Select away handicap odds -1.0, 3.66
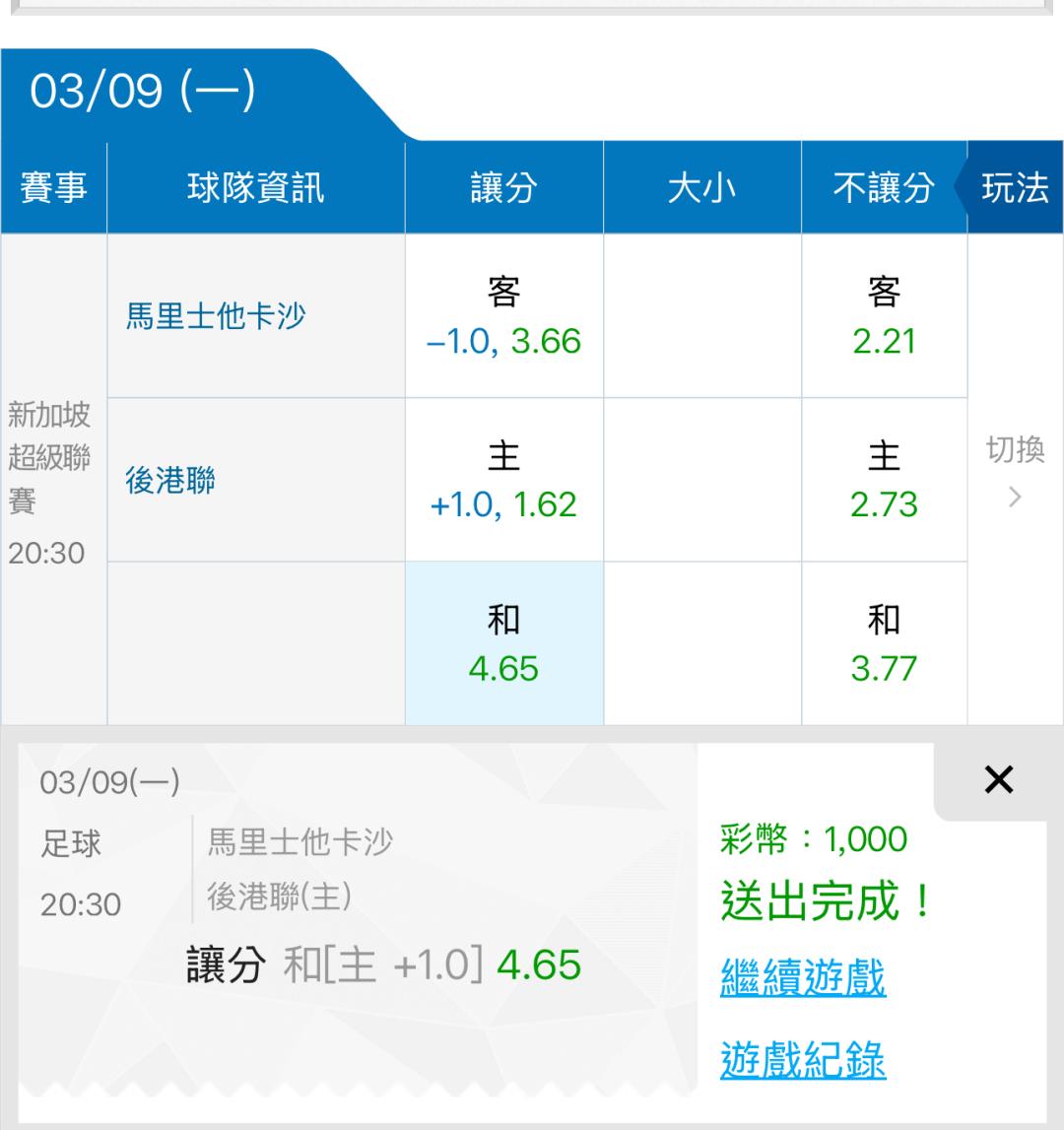1064x1130 pixels. (x=503, y=317)
